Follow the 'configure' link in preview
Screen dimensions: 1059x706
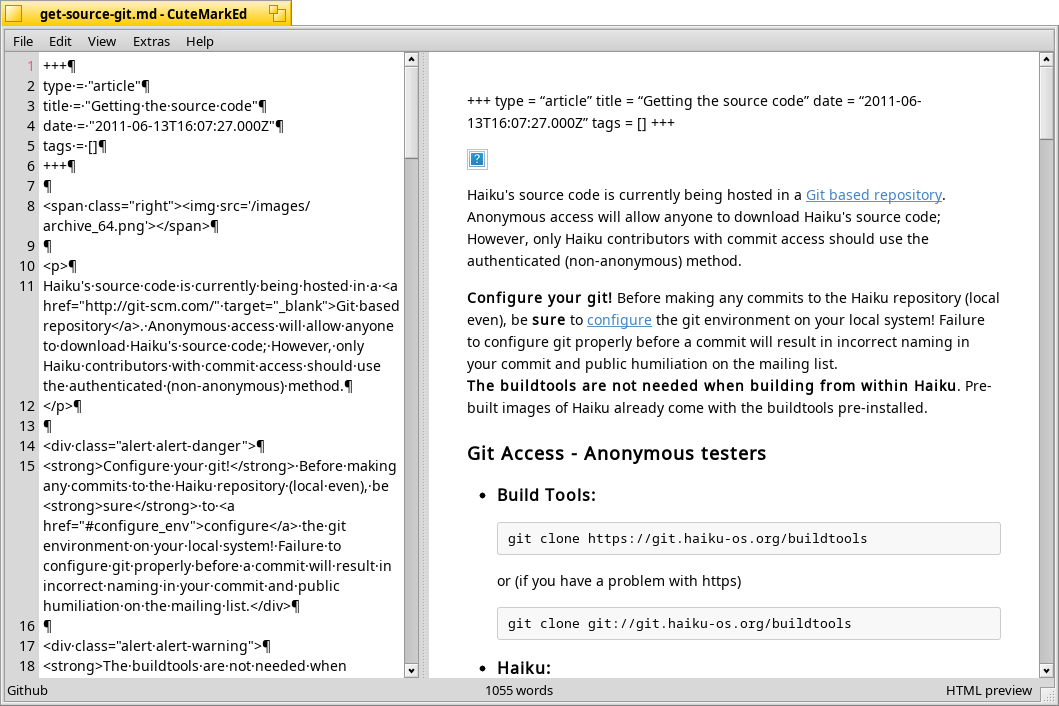(619, 320)
